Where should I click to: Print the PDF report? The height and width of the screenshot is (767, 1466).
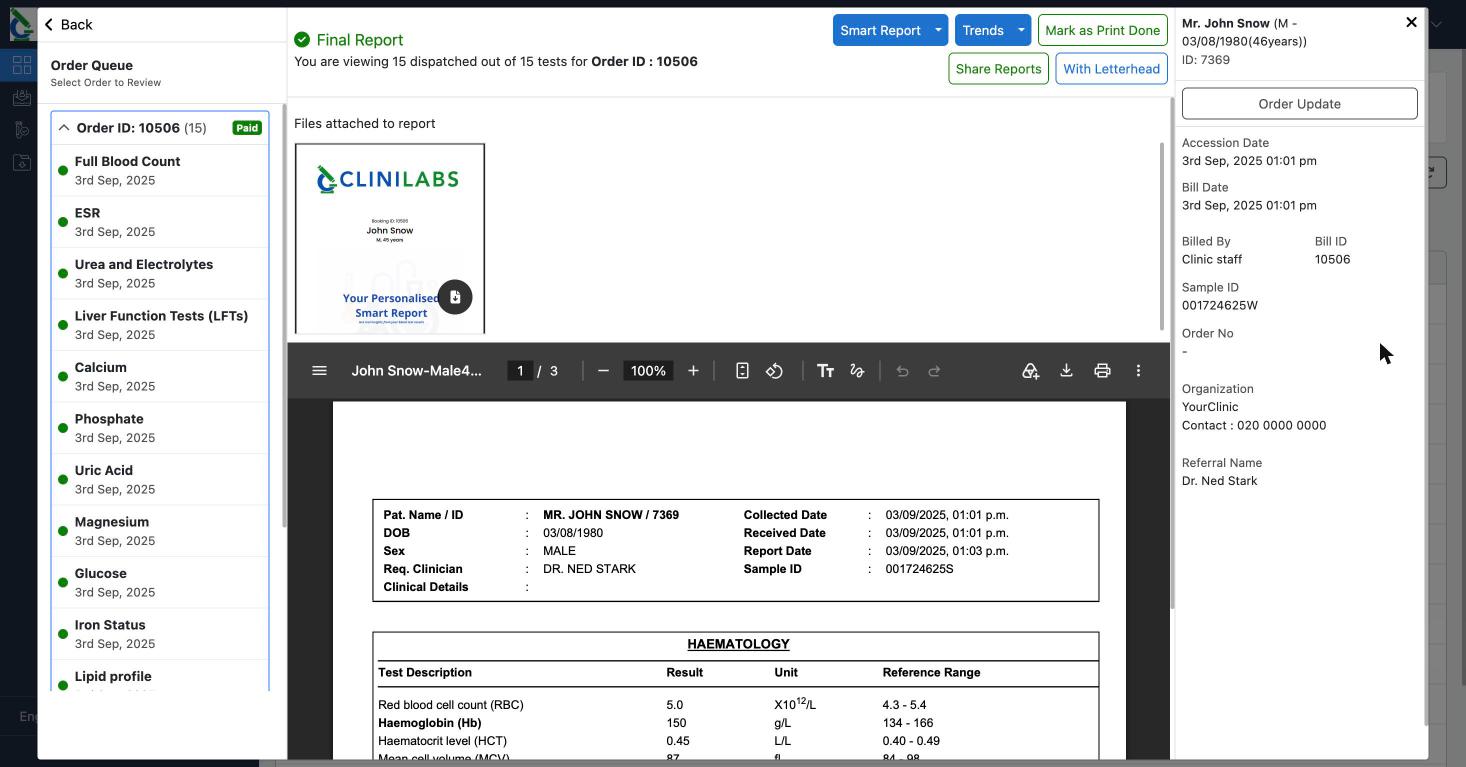click(x=1102, y=371)
